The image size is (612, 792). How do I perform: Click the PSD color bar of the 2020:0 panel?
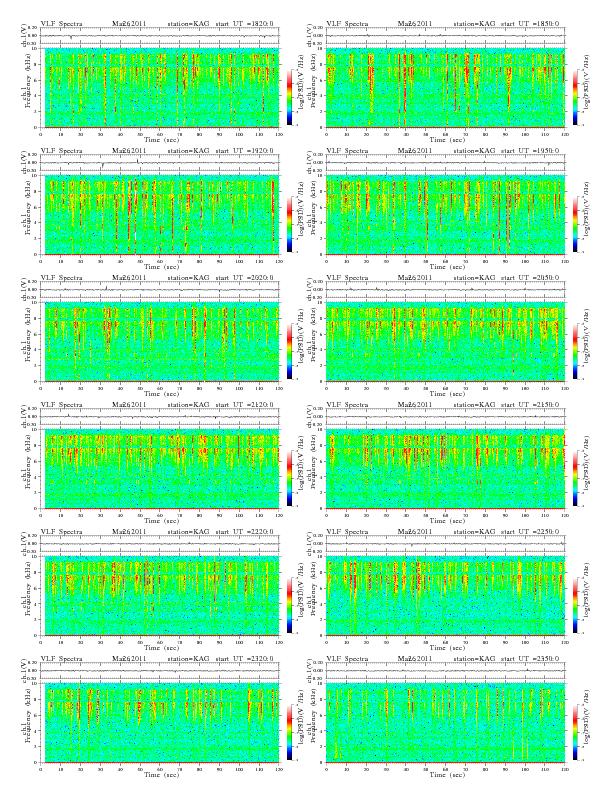coord(289,351)
